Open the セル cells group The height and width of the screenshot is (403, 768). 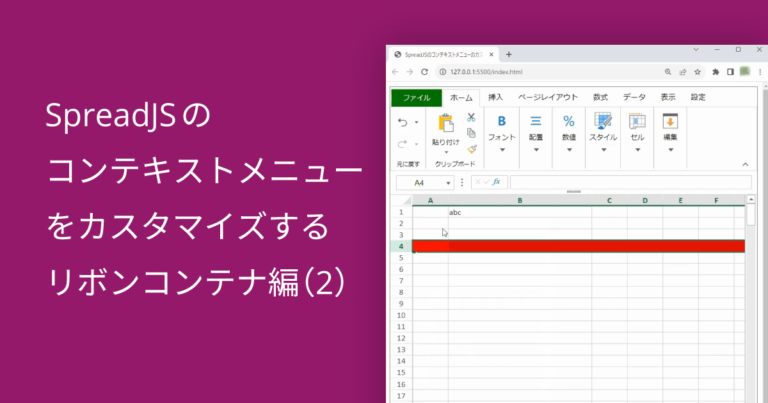click(637, 134)
